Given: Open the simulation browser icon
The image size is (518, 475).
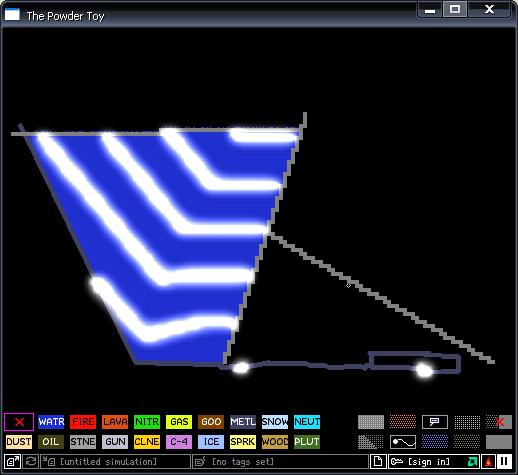Looking at the screenshot, I should click(13, 462).
